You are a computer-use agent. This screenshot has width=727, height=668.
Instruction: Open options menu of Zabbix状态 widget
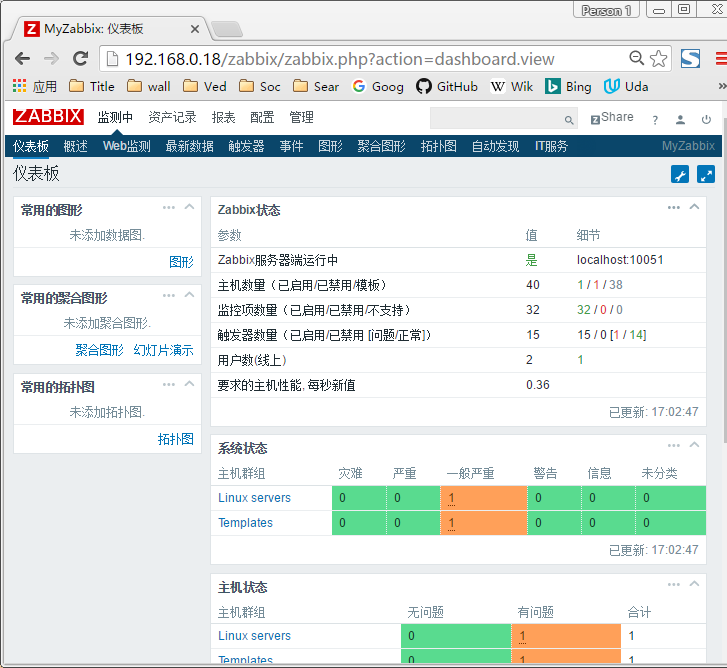click(674, 207)
